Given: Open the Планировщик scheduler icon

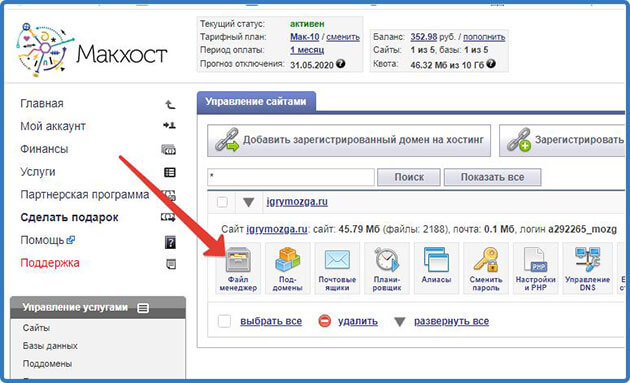Looking at the screenshot, I should [387, 268].
